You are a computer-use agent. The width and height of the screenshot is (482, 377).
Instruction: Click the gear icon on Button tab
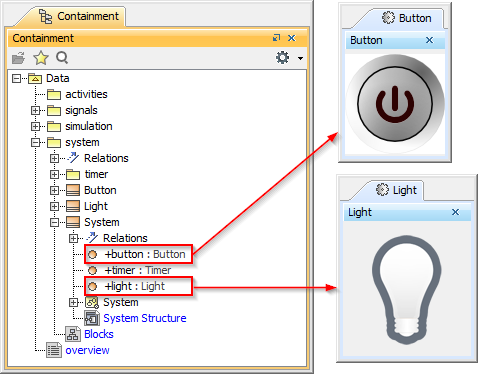coord(388,18)
